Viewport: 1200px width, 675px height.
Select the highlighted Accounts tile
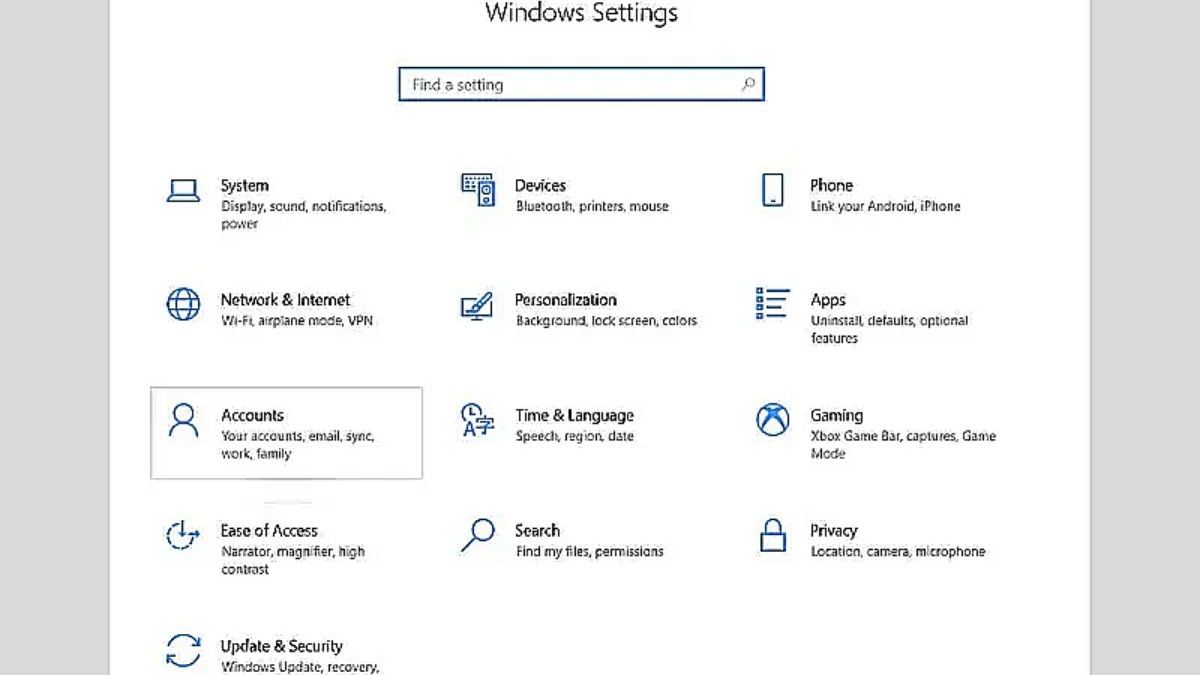(x=286, y=433)
